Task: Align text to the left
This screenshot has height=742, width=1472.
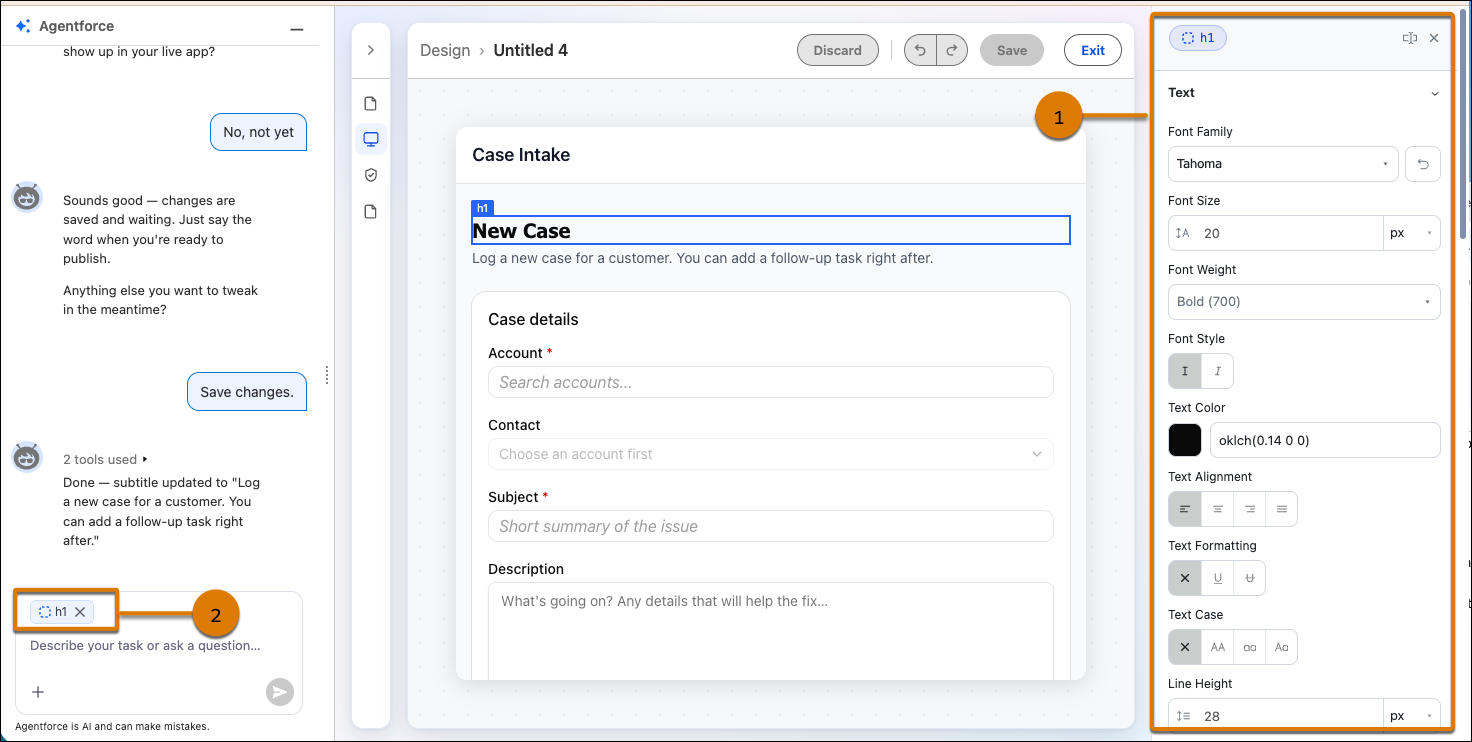Action: (1185, 509)
